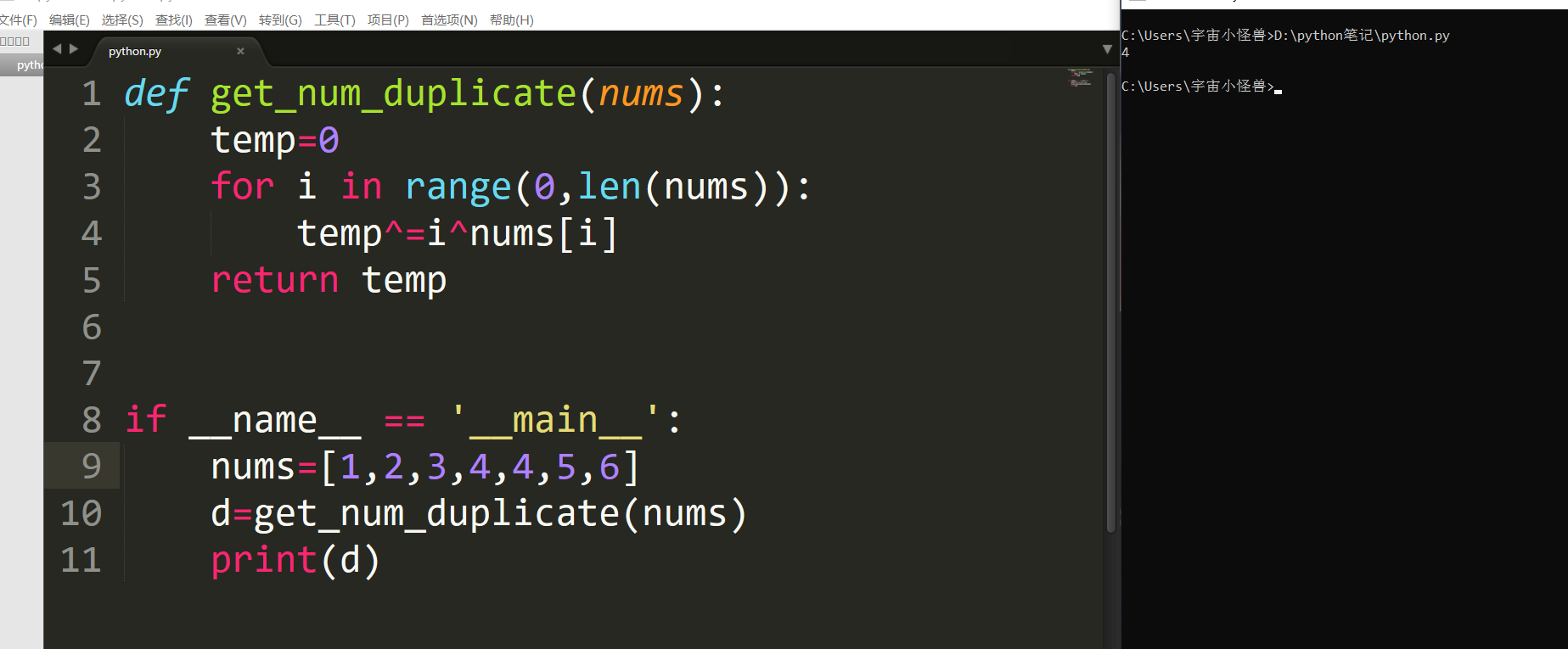The width and height of the screenshot is (1568, 649).
Task: Close the python.py tab
Action: click(x=240, y=51)
